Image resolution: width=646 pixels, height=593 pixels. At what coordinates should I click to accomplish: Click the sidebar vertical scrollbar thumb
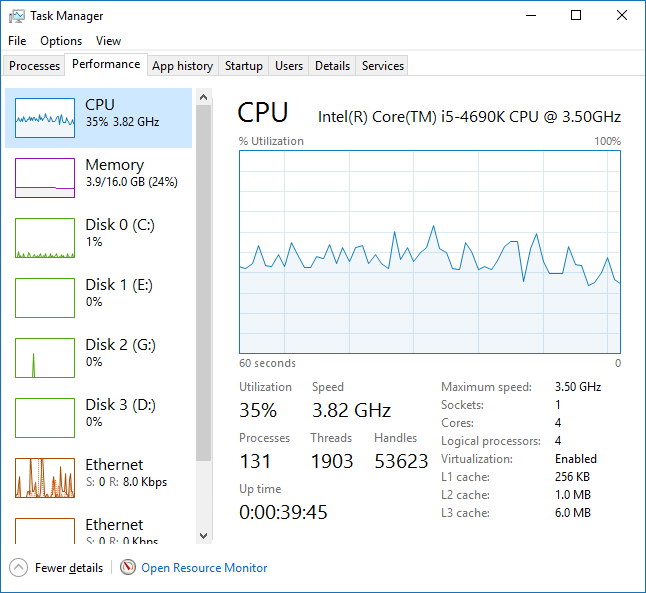coord(204,283)
